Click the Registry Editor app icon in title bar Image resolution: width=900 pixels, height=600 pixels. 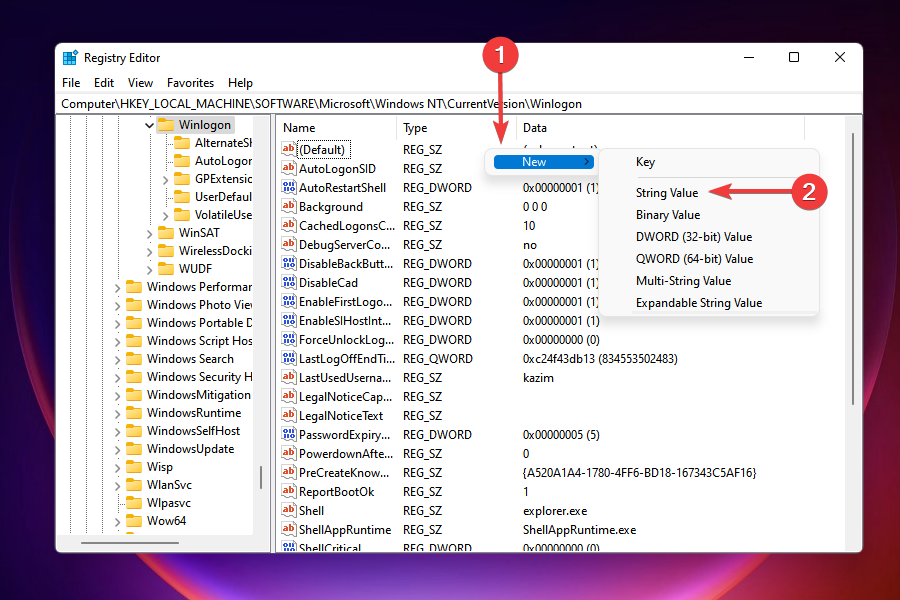(70, 58)
